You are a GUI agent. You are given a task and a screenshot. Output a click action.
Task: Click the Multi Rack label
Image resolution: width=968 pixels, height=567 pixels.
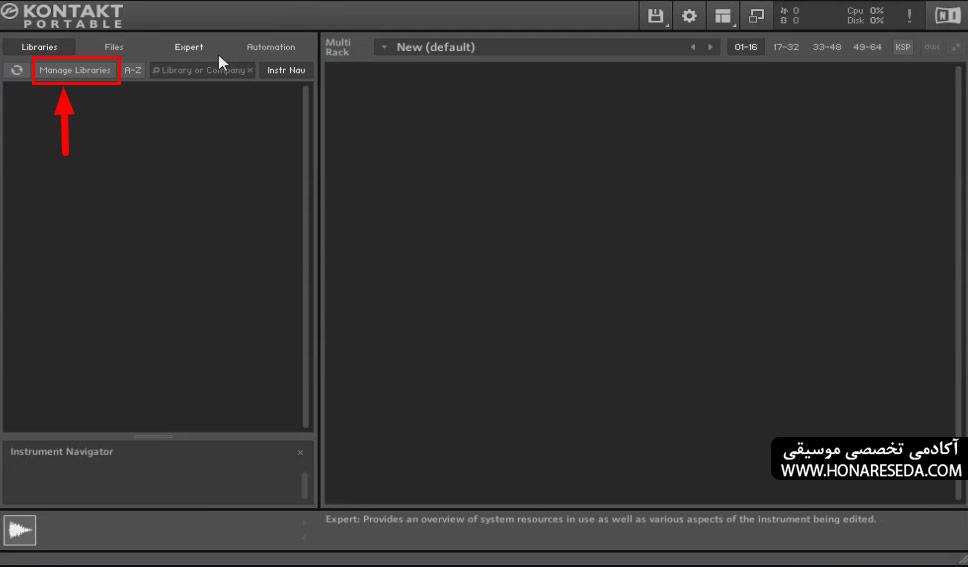click(x=338, y=47)
